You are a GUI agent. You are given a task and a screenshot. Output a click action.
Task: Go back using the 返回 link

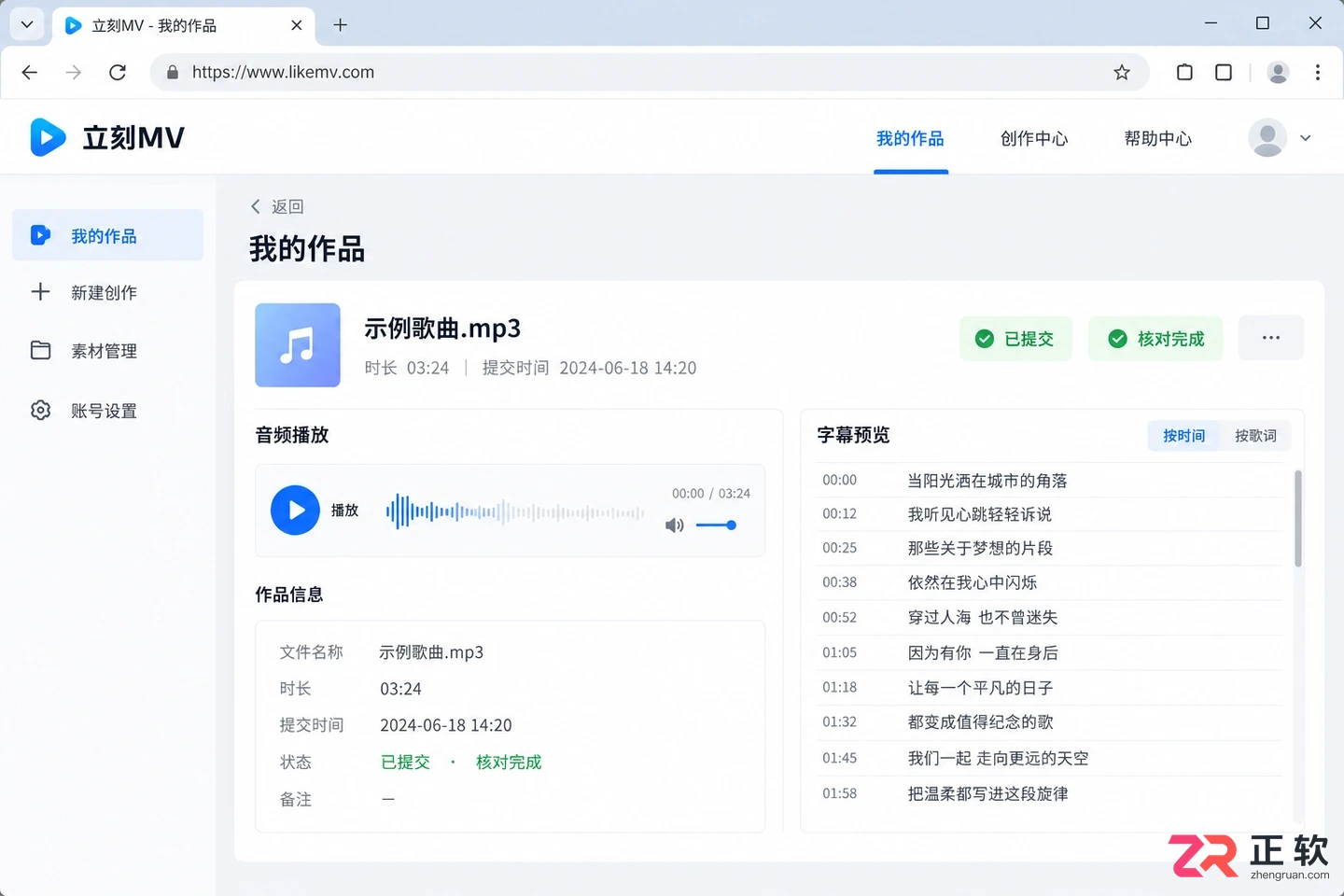(277, 206)
